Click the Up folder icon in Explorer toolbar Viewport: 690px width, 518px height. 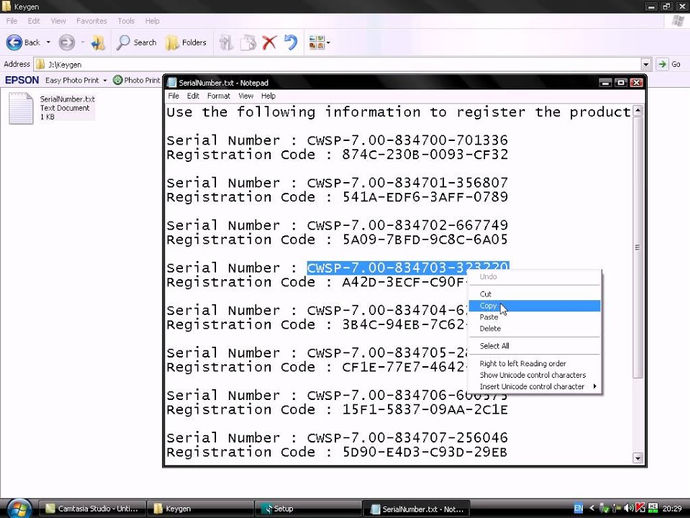(98, 42)
